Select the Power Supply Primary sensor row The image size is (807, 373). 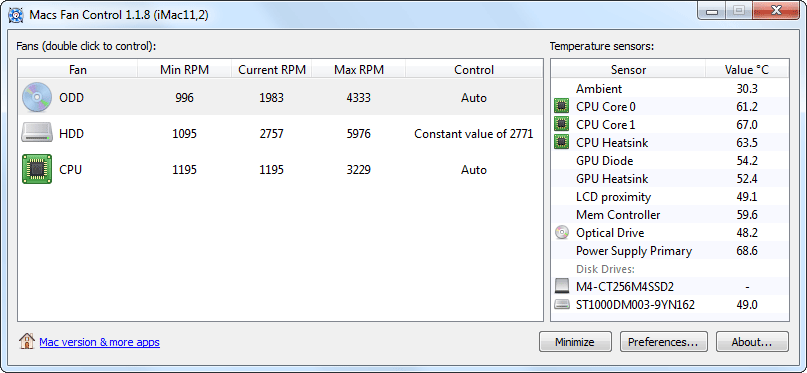(x=670, y=251)
